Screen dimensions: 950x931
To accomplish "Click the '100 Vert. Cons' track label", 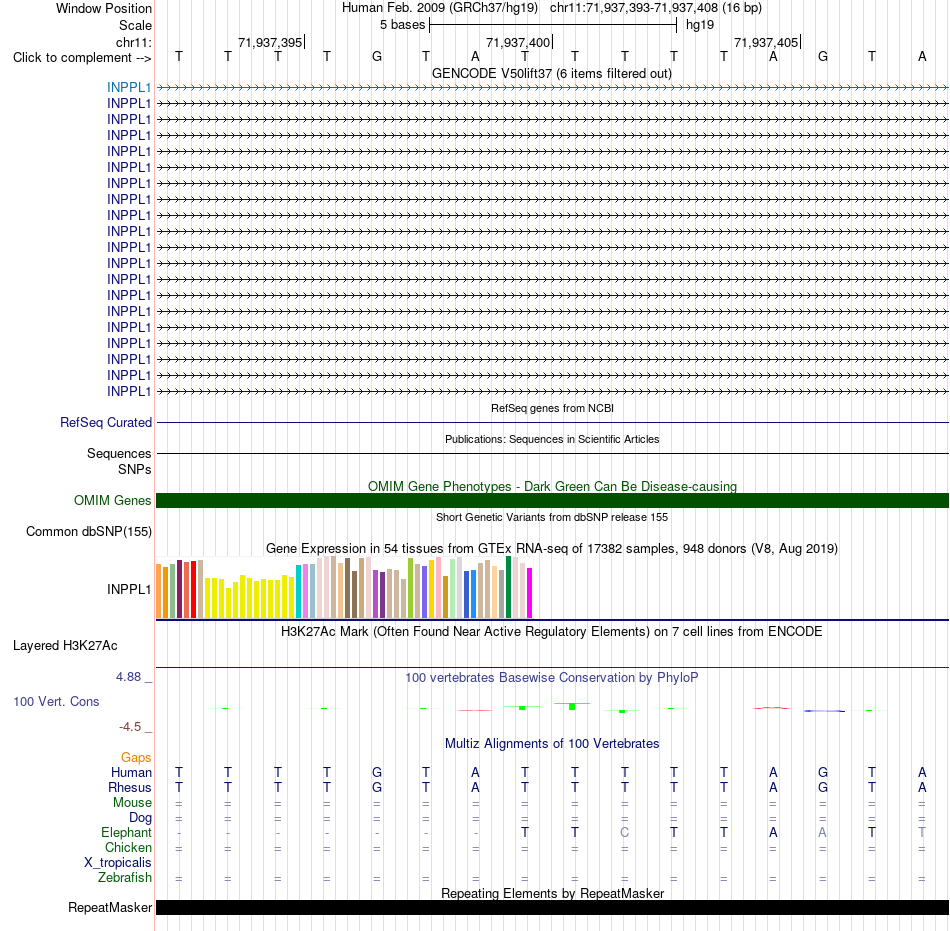I will coord(56,701).
